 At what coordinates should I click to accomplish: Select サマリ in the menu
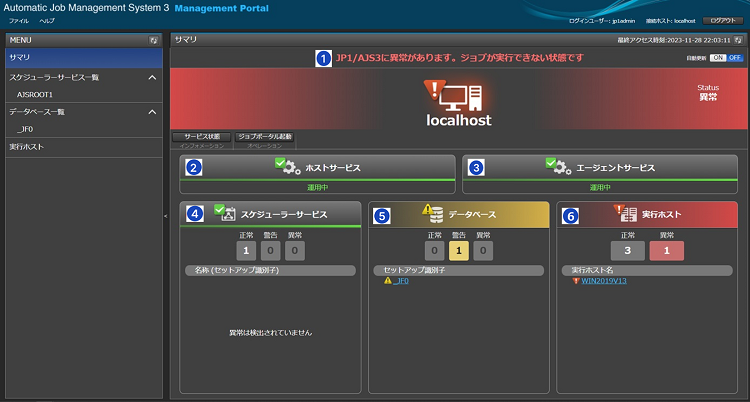[84, 57]
